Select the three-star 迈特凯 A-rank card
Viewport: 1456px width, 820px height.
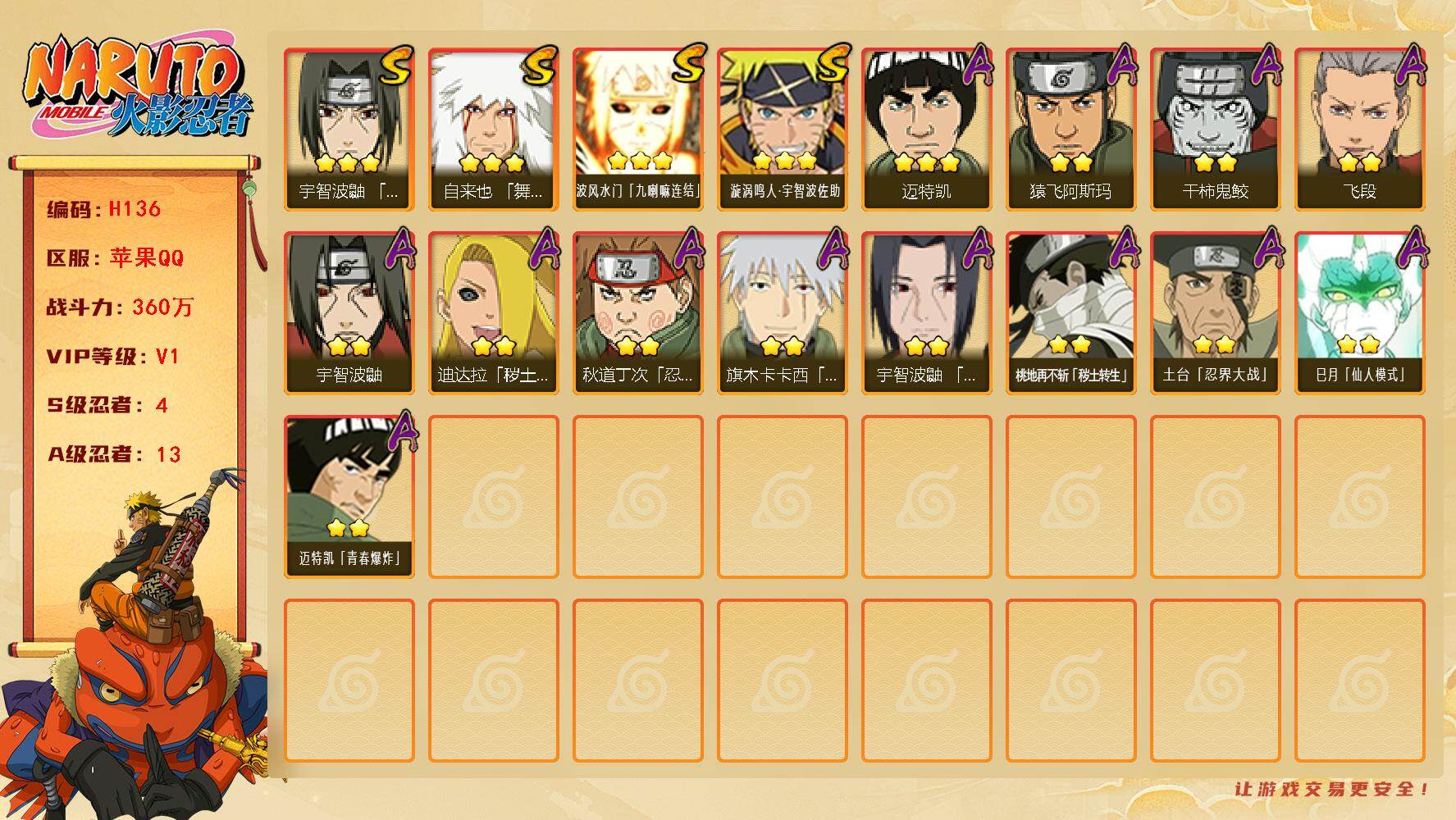926,130
